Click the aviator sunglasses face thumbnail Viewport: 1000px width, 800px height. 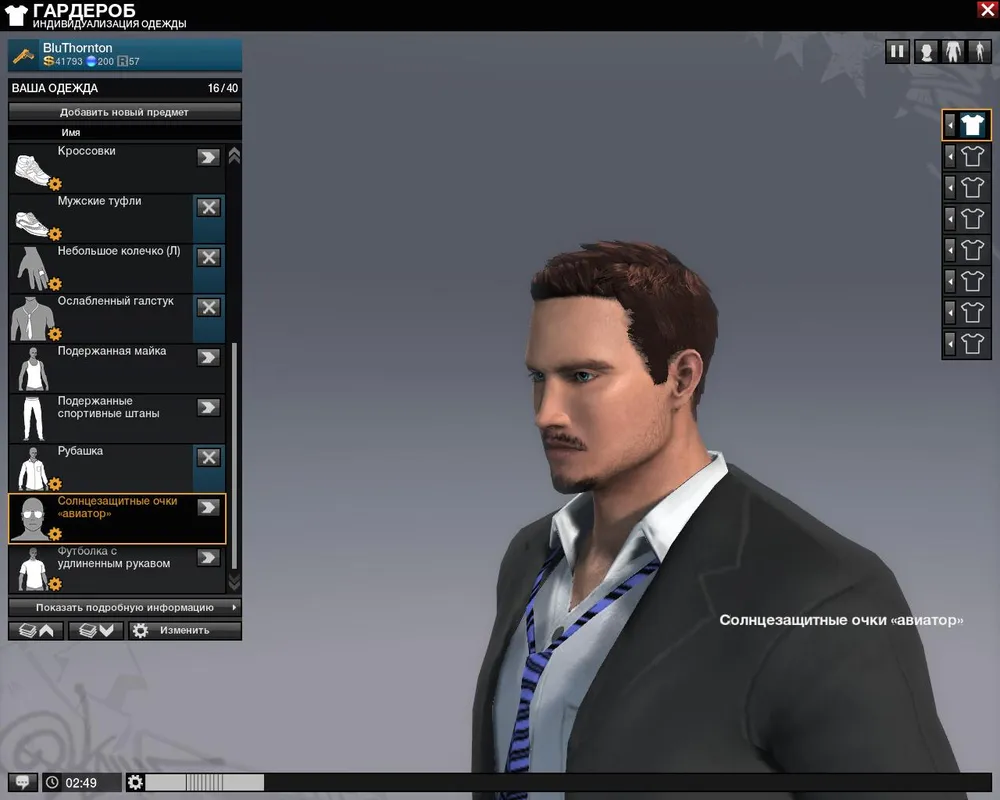(x=33, y=519)
